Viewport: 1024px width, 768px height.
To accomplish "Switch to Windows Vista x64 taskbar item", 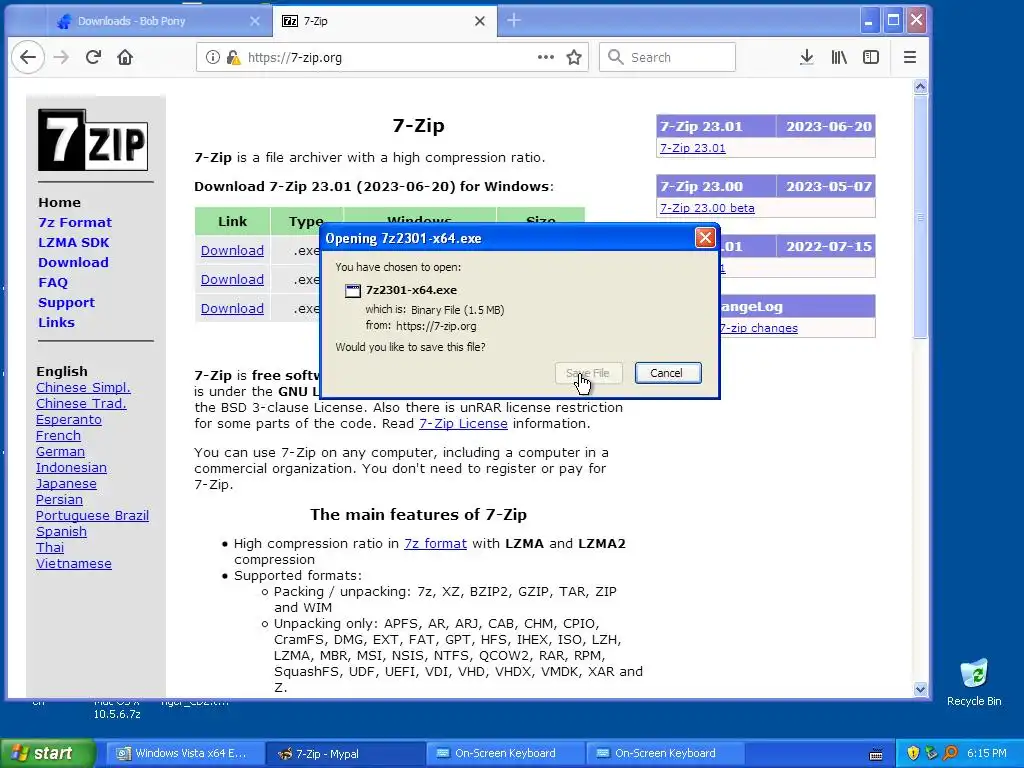I will pos(183,753).
